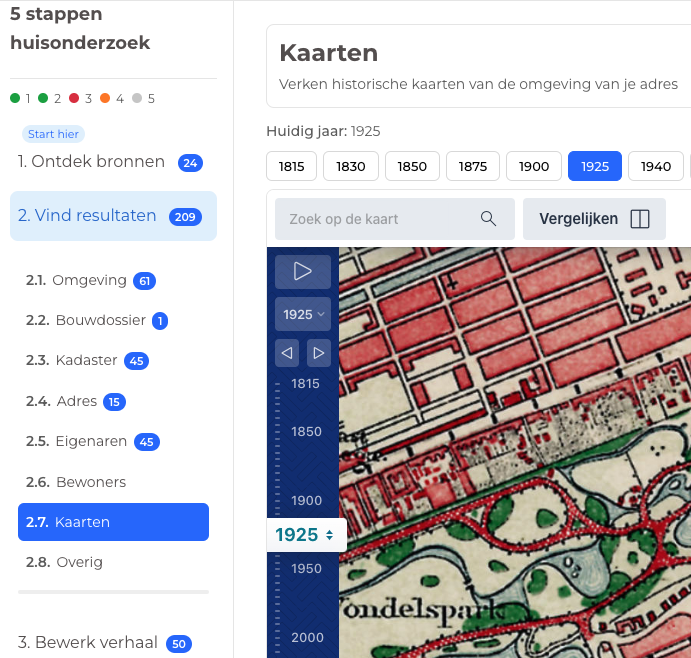Adjust the 1925 timeline slider handle
Viewport: 691px width, 658px height.
click(x=306, y=535)
